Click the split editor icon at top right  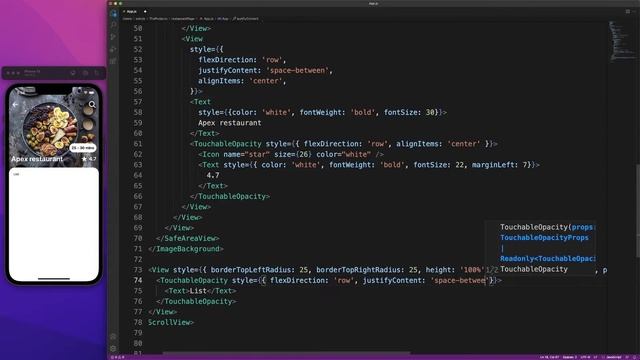(x=628, y=12)
